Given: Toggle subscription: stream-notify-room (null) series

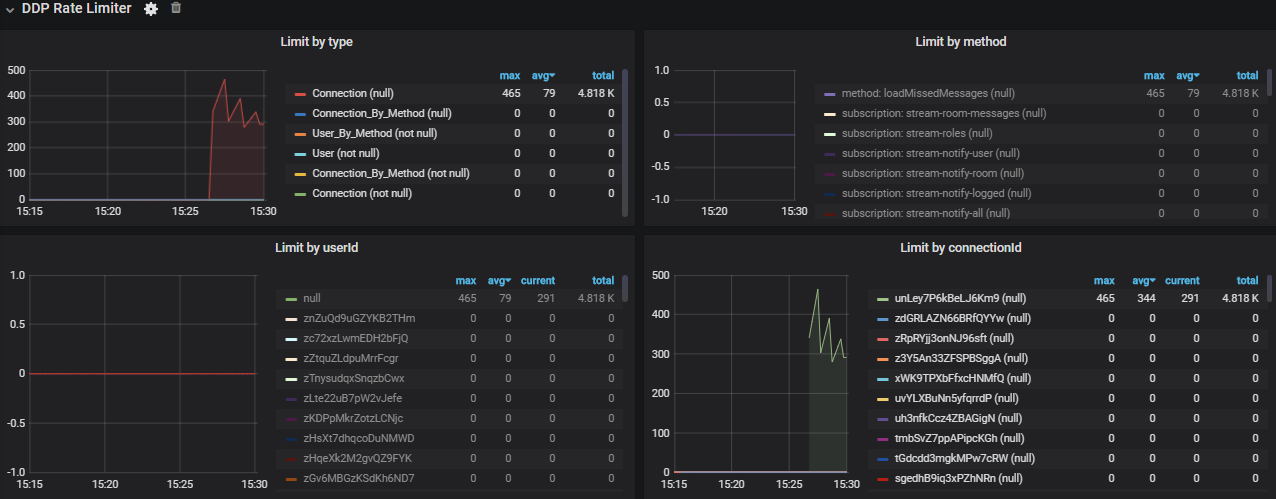Looking at the screenshot, I should 933,173.
